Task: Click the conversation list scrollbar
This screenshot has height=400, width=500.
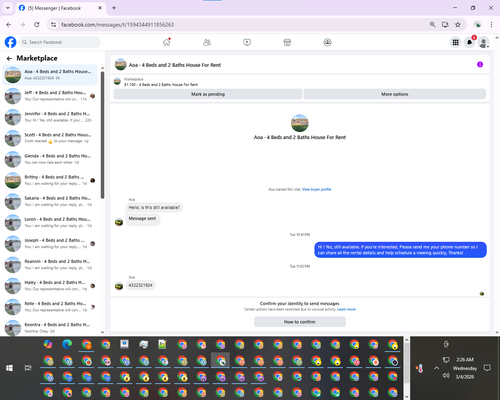Action: [x=102, y=135]
